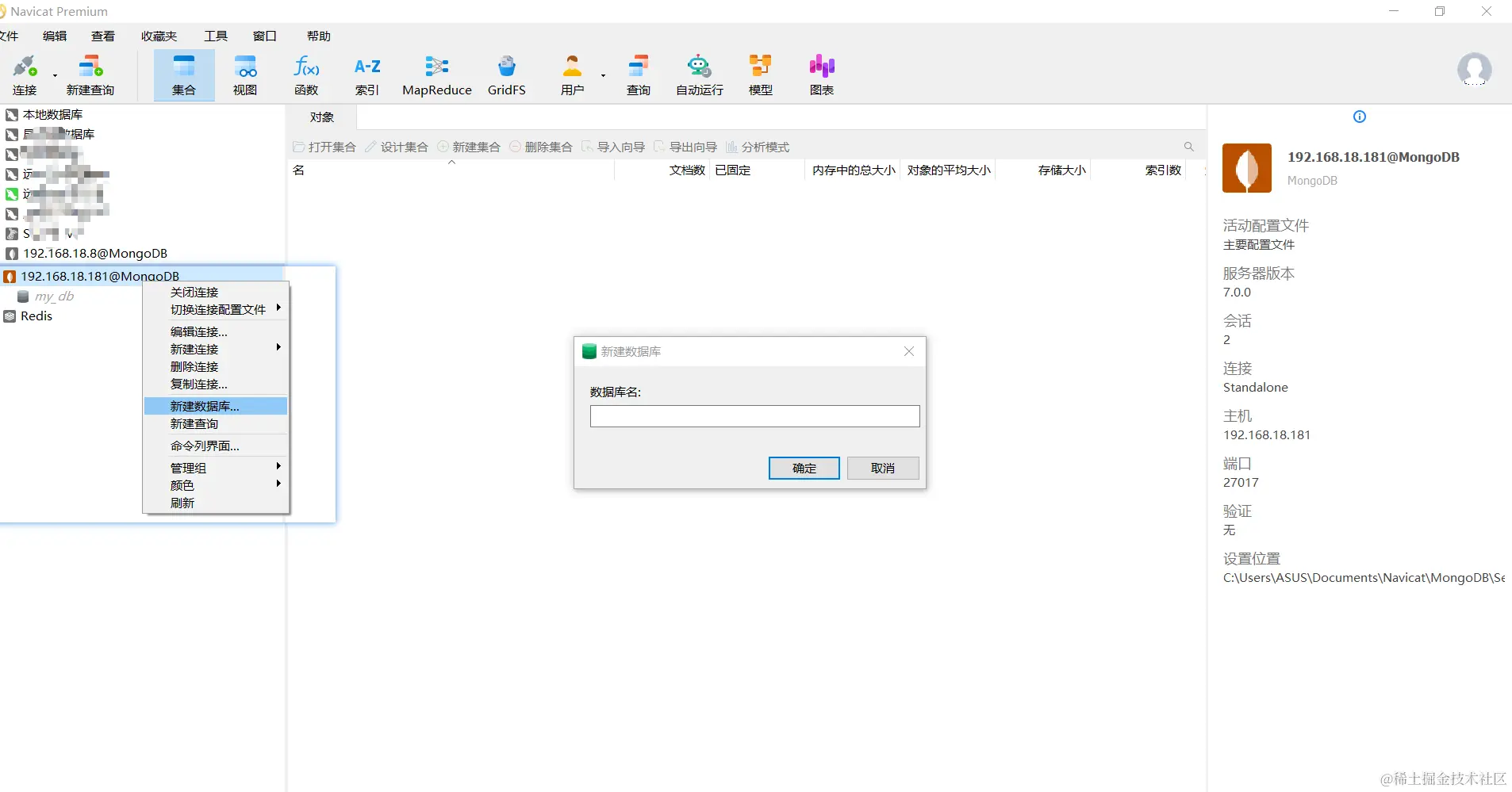The height and width of the screenshot is (792, 1512).
Task: Click 打开集合 in the object toolbar
Action: 324,147
